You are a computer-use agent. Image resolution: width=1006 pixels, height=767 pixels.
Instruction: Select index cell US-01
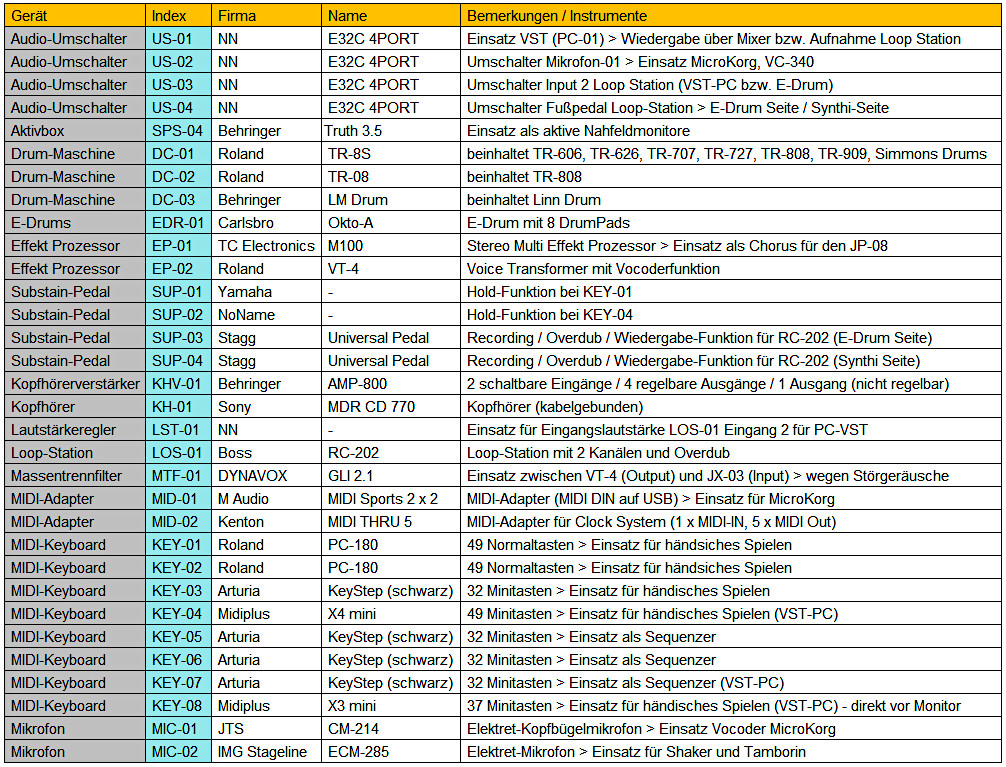pyautogui.click(x=178, y=39)
